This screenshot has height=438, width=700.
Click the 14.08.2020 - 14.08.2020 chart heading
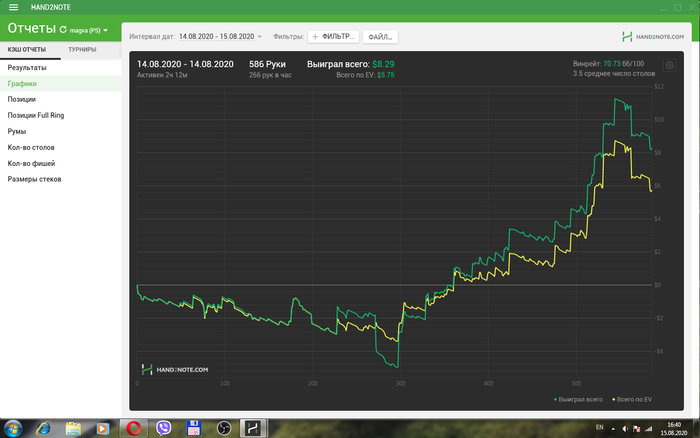(x=185, y=64)
